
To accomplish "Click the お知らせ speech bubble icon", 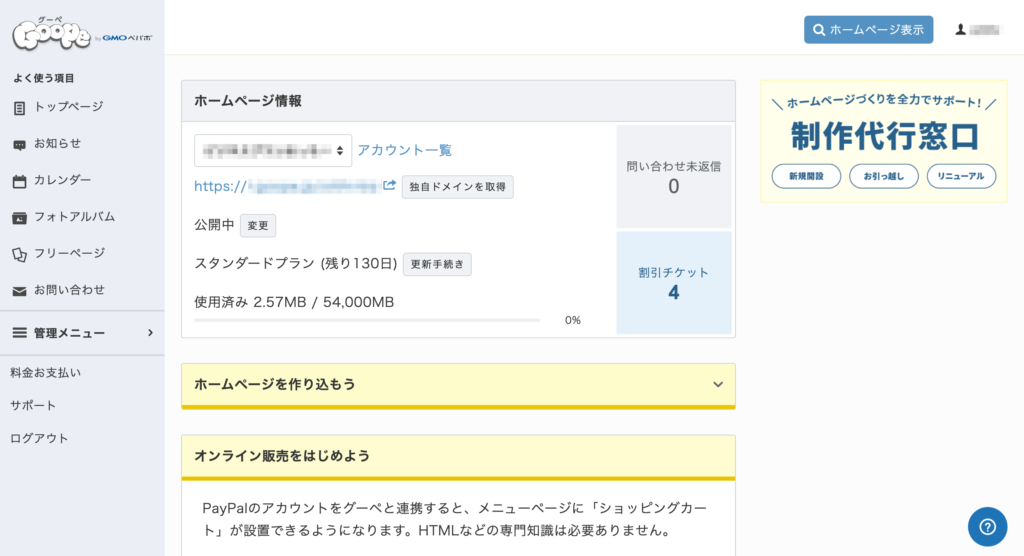I will [20, 145].
